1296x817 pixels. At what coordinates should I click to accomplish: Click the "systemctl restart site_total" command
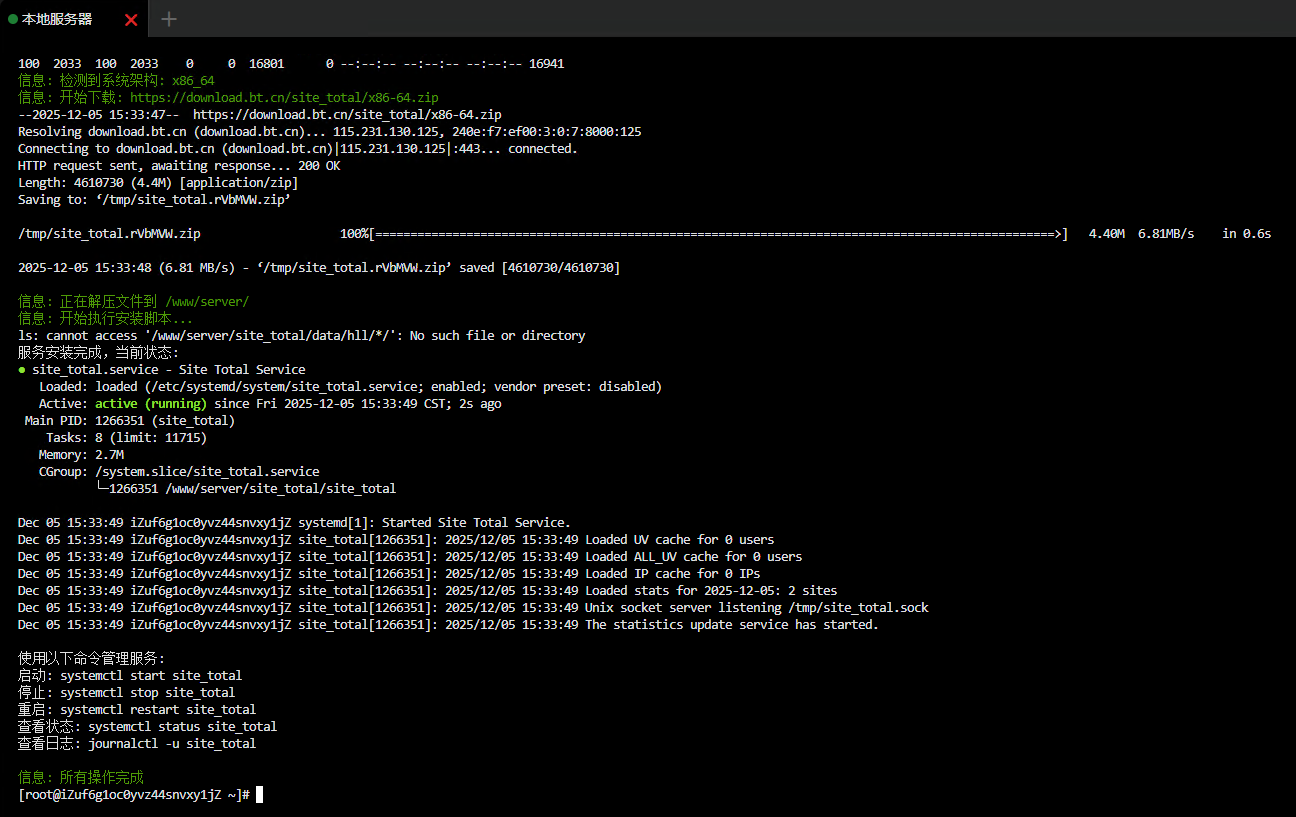pyautogui.click(x=158, y=710)
